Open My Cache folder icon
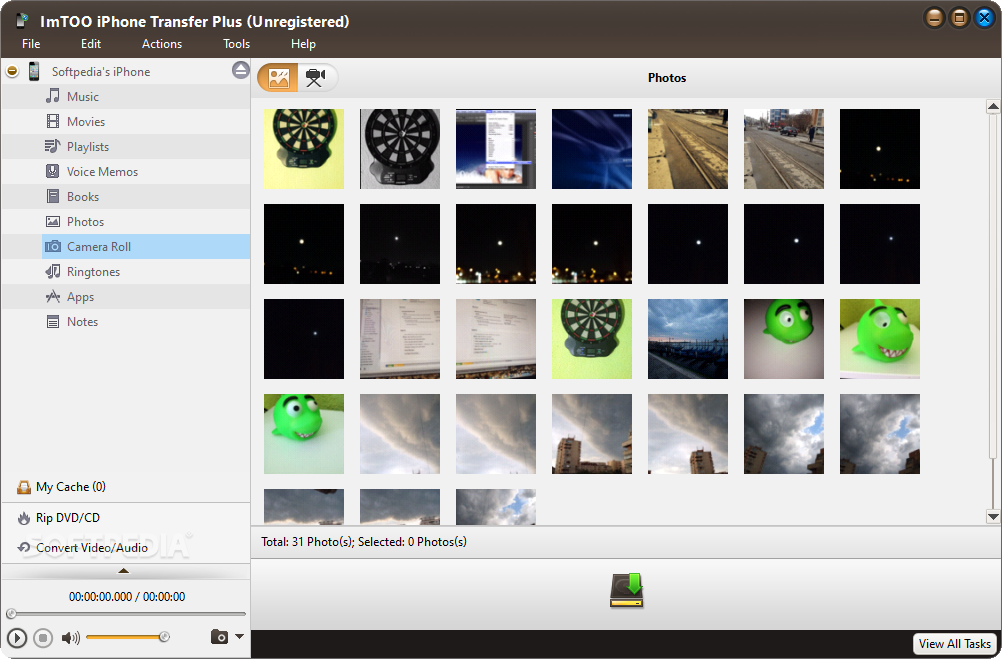 [x=24, y=487]
